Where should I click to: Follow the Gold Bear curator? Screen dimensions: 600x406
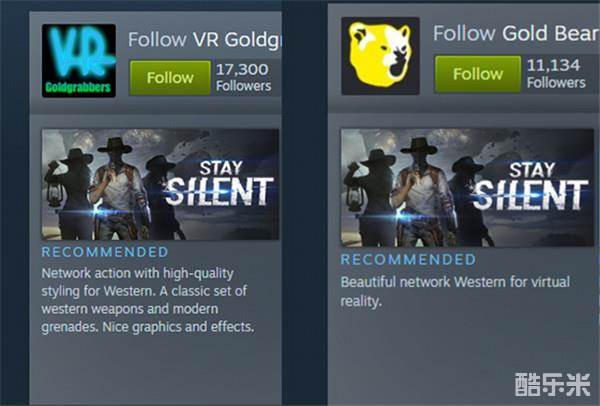pyautogui.click(x=478, y=74)
